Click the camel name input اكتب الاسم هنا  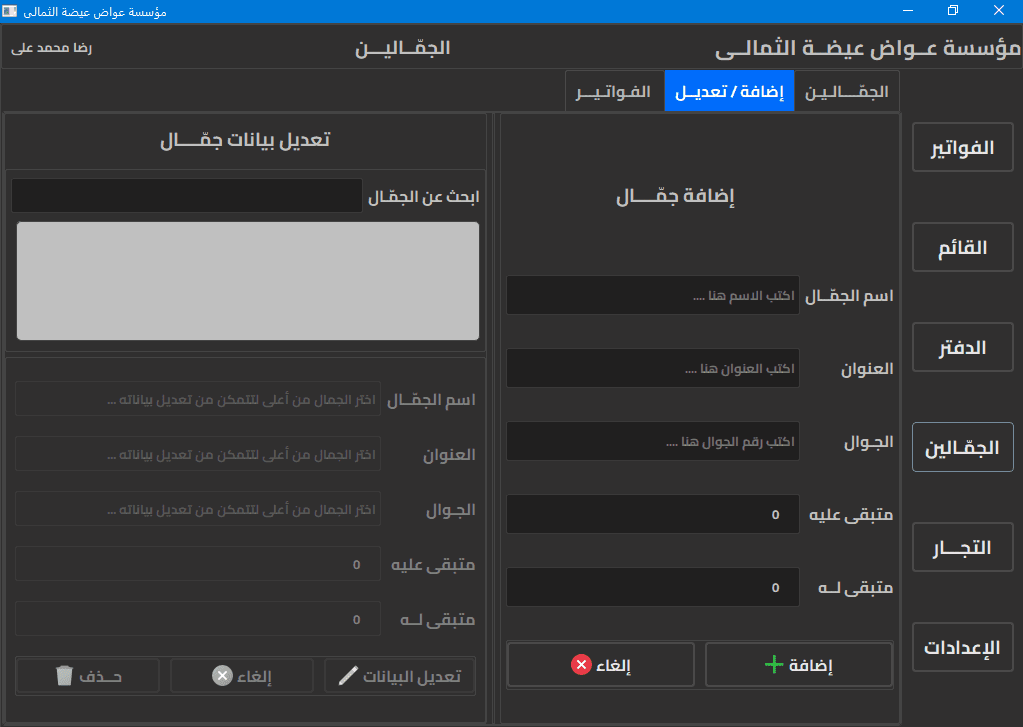(652, 295)
